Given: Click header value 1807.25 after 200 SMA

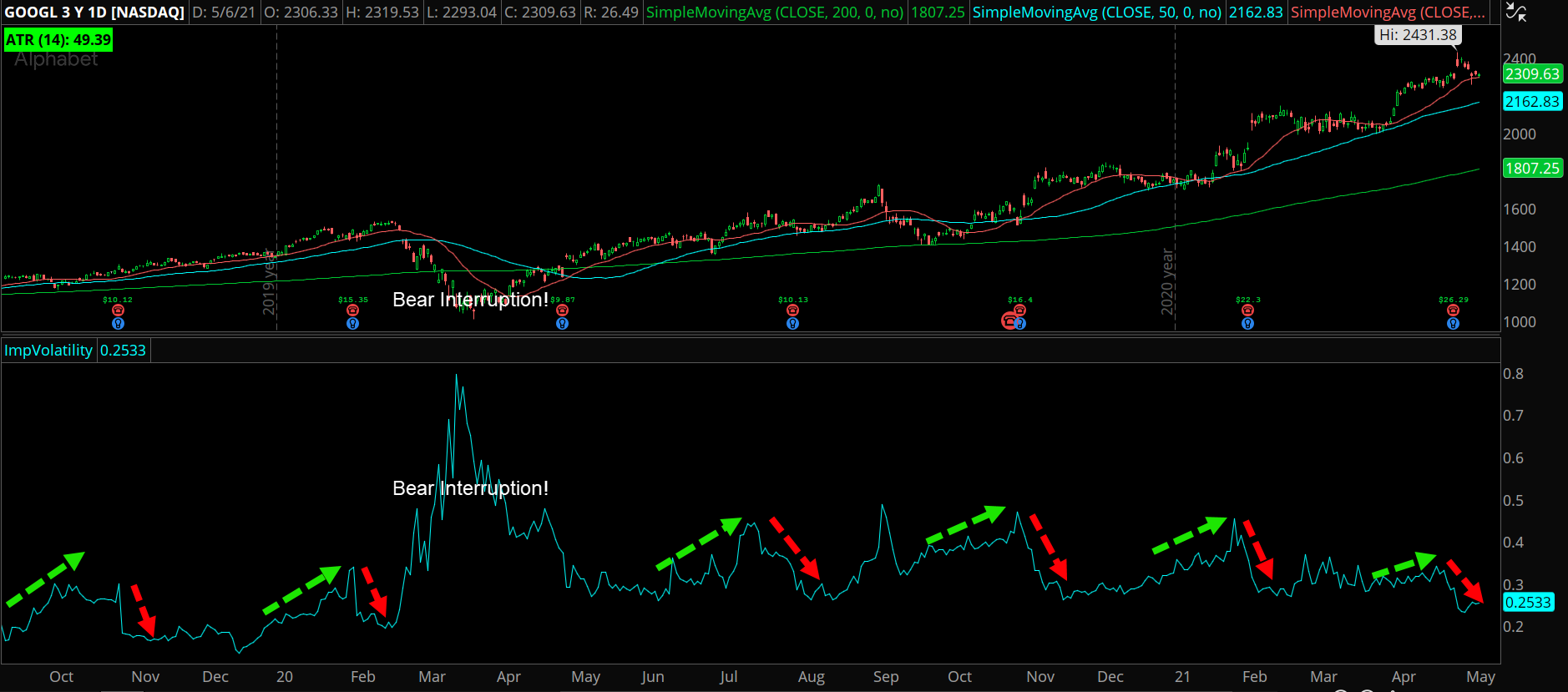Looking at the screenshot, I should [x=938, y=13].
